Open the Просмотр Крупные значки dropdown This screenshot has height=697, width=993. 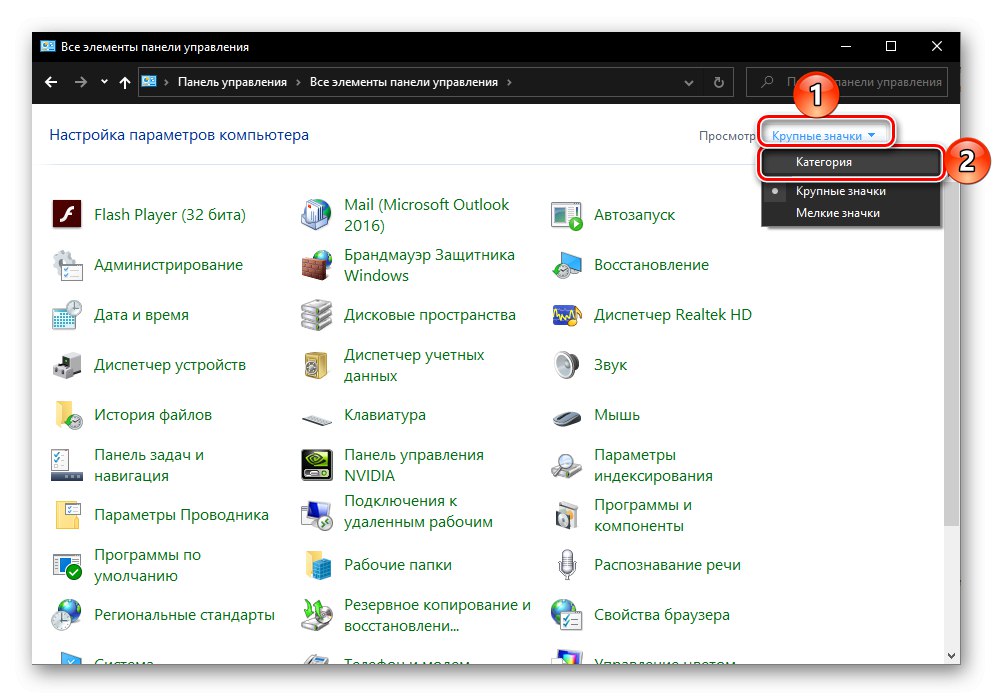coord(823,135)
